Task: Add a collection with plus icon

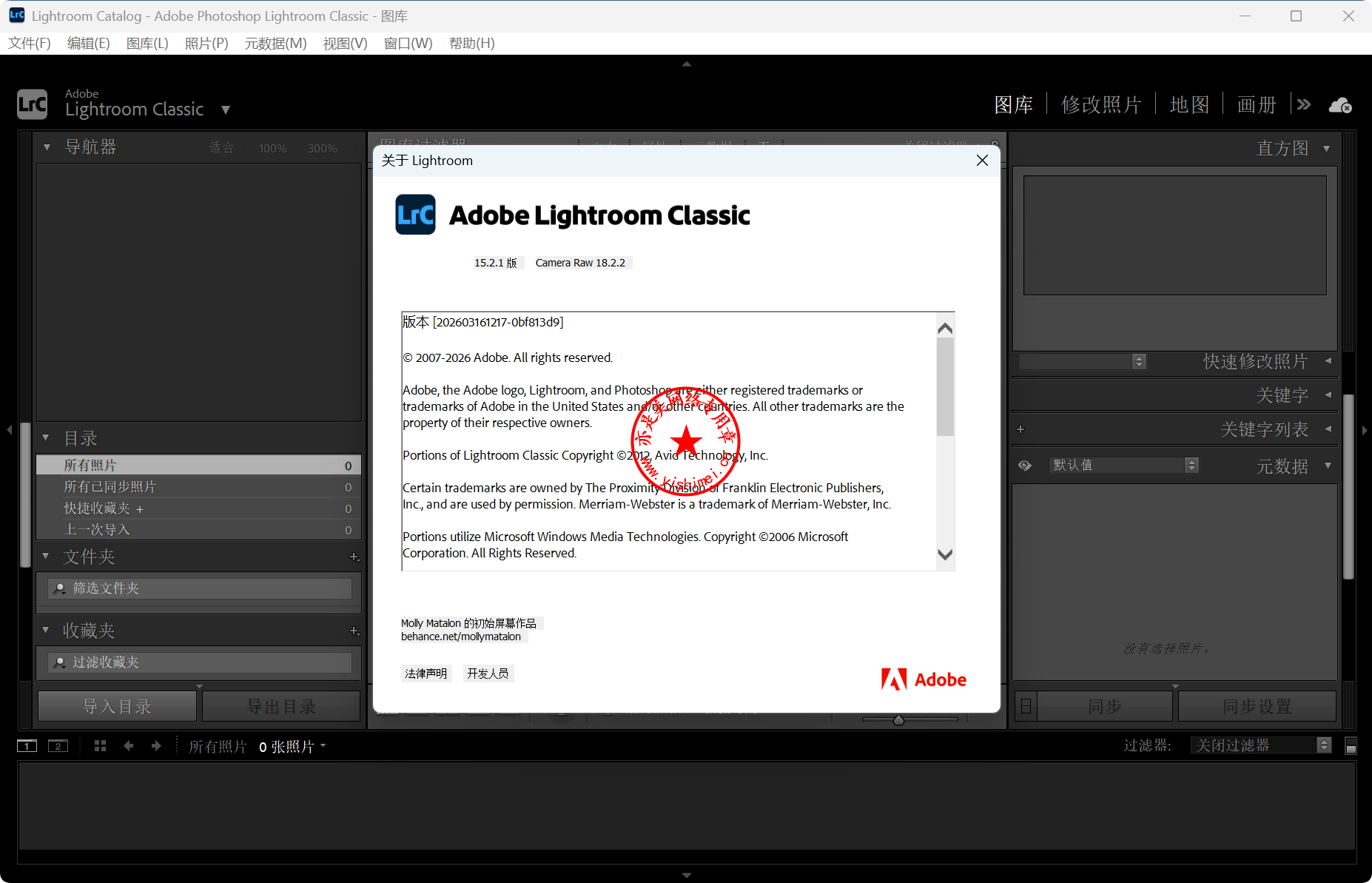Action: coord(354,631)
